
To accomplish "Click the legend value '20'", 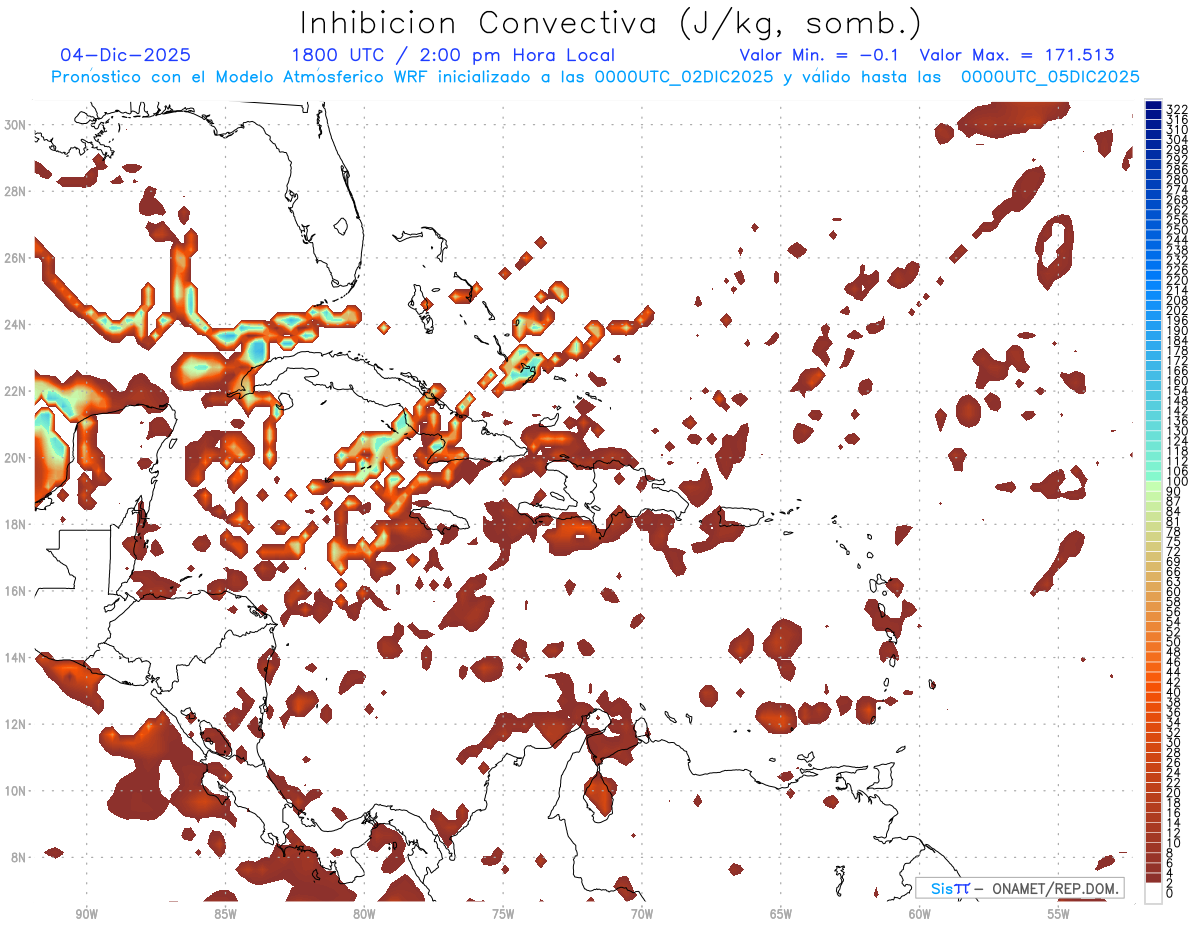I will pos(1174,793).
